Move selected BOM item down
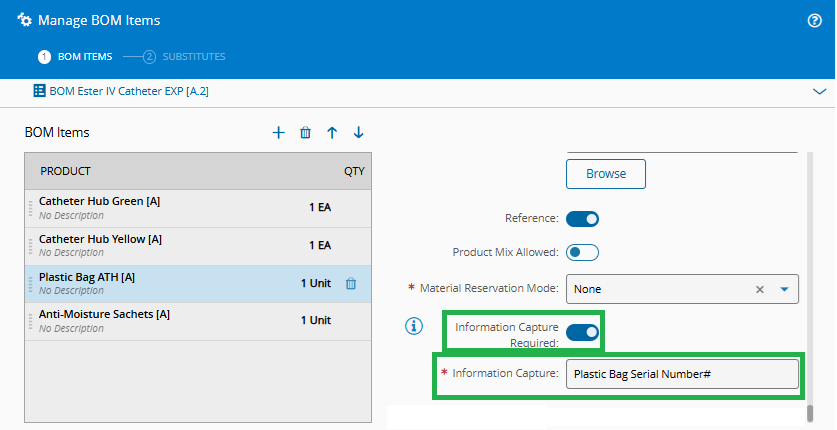Image resolution: width=837 pixels, height=430 pixels. click(x=359, y=133)
